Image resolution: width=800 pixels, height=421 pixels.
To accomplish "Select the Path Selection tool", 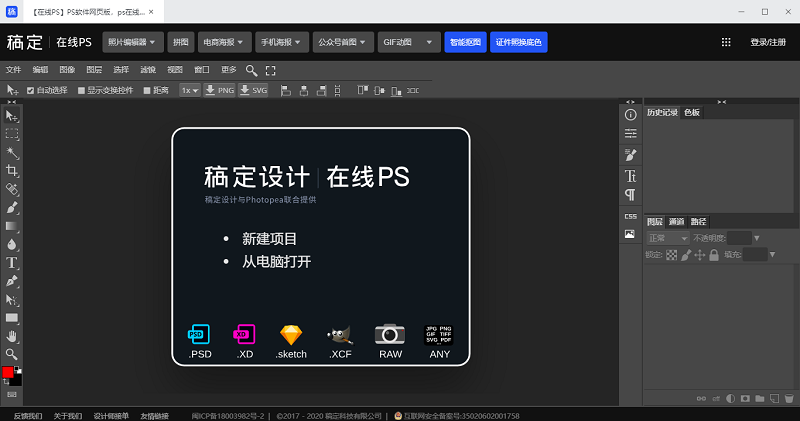I will [12, 300].
